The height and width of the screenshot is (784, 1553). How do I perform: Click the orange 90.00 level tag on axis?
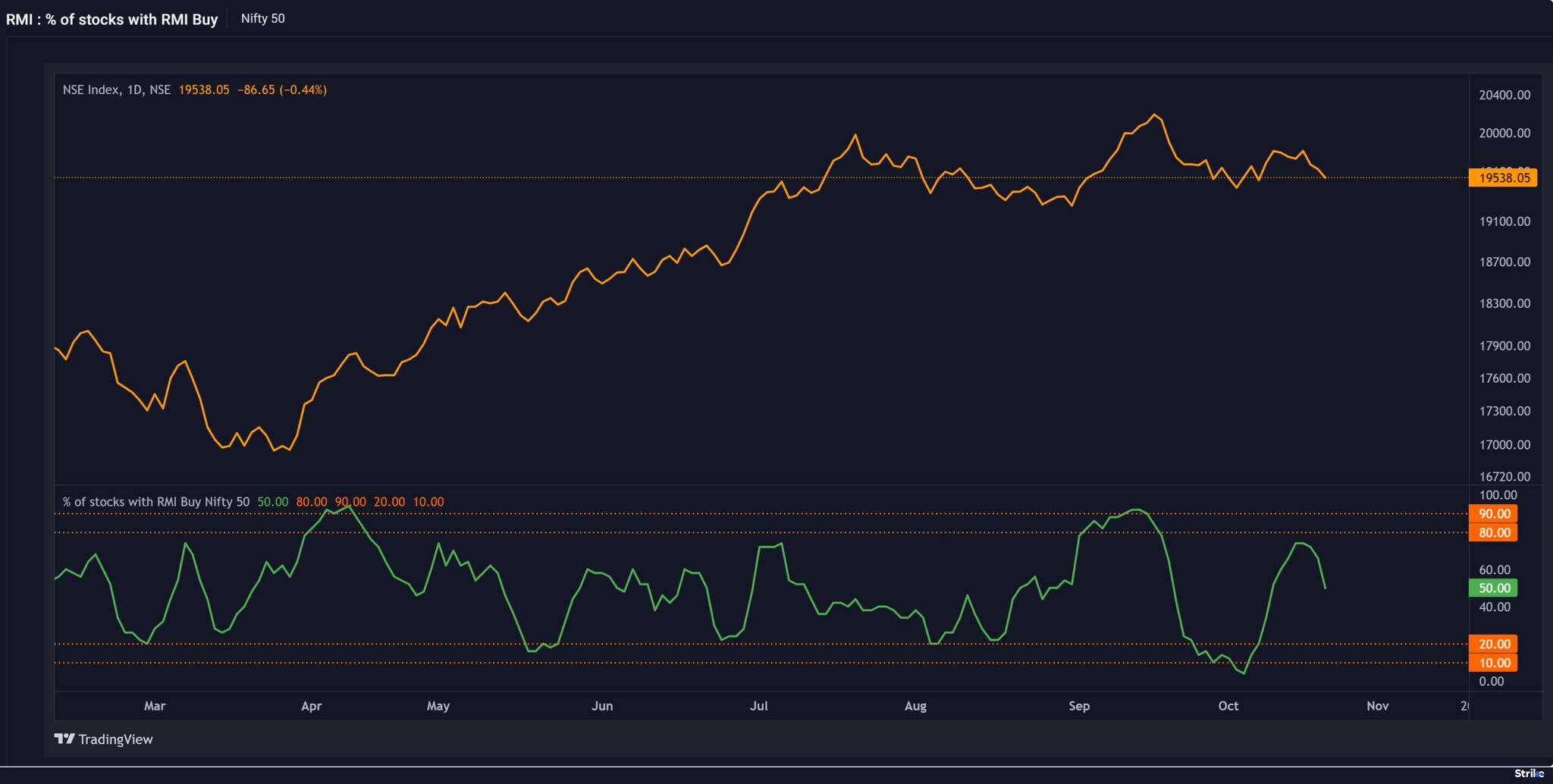[1494, 514]
